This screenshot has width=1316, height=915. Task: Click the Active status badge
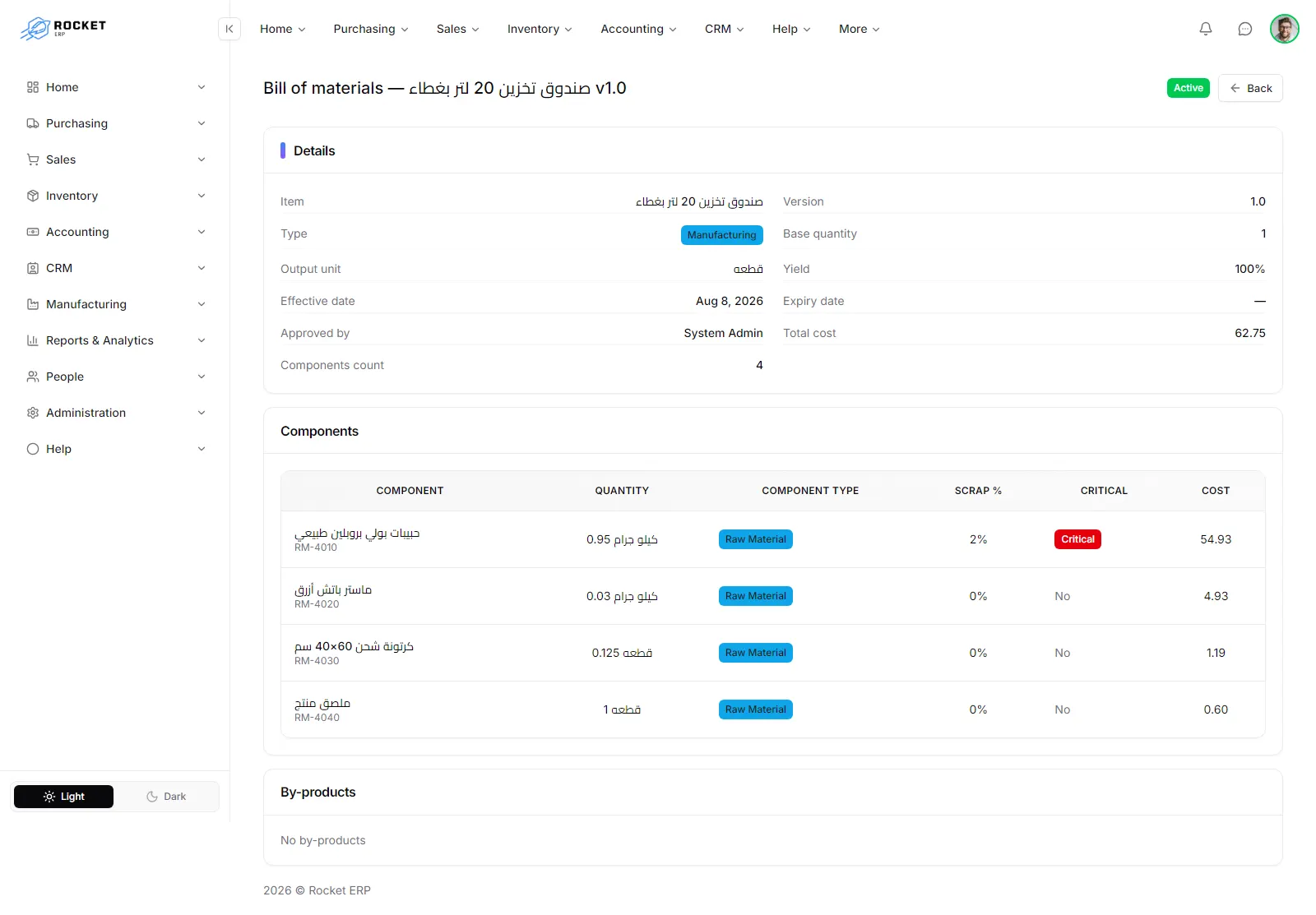coord(1188,88)
